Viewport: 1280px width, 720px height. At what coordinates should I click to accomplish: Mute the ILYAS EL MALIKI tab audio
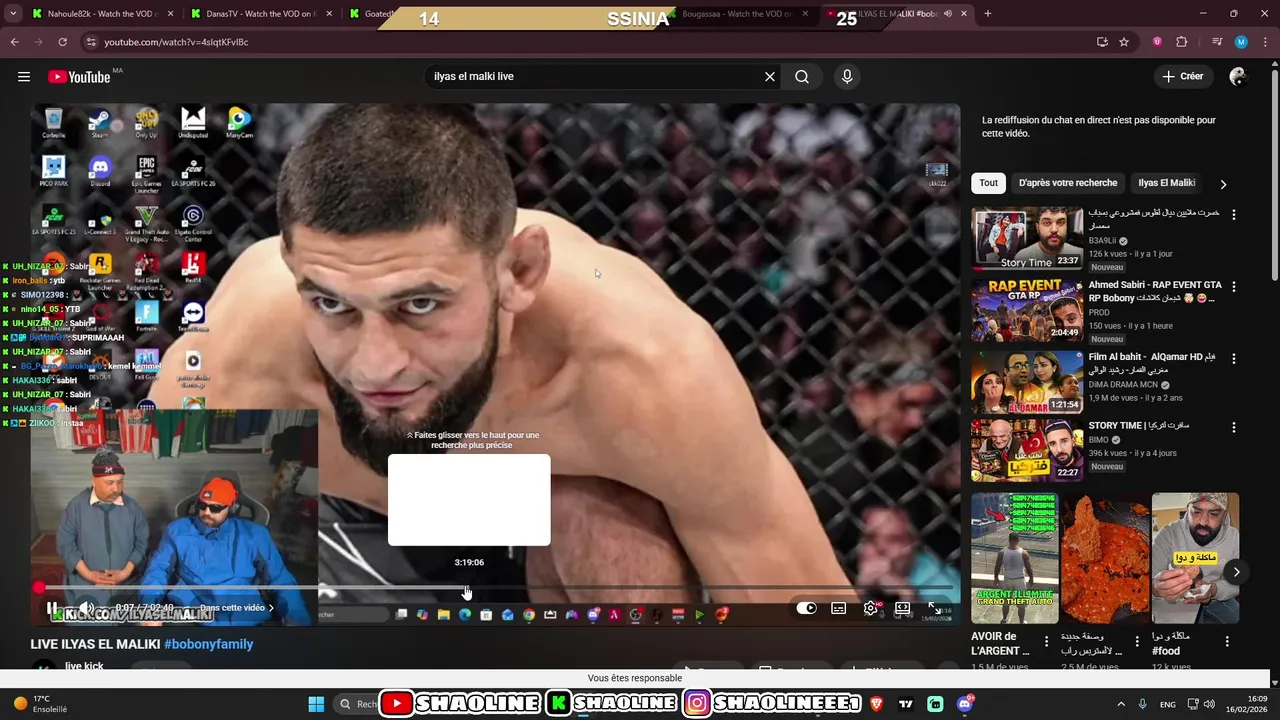coord(947,14)
